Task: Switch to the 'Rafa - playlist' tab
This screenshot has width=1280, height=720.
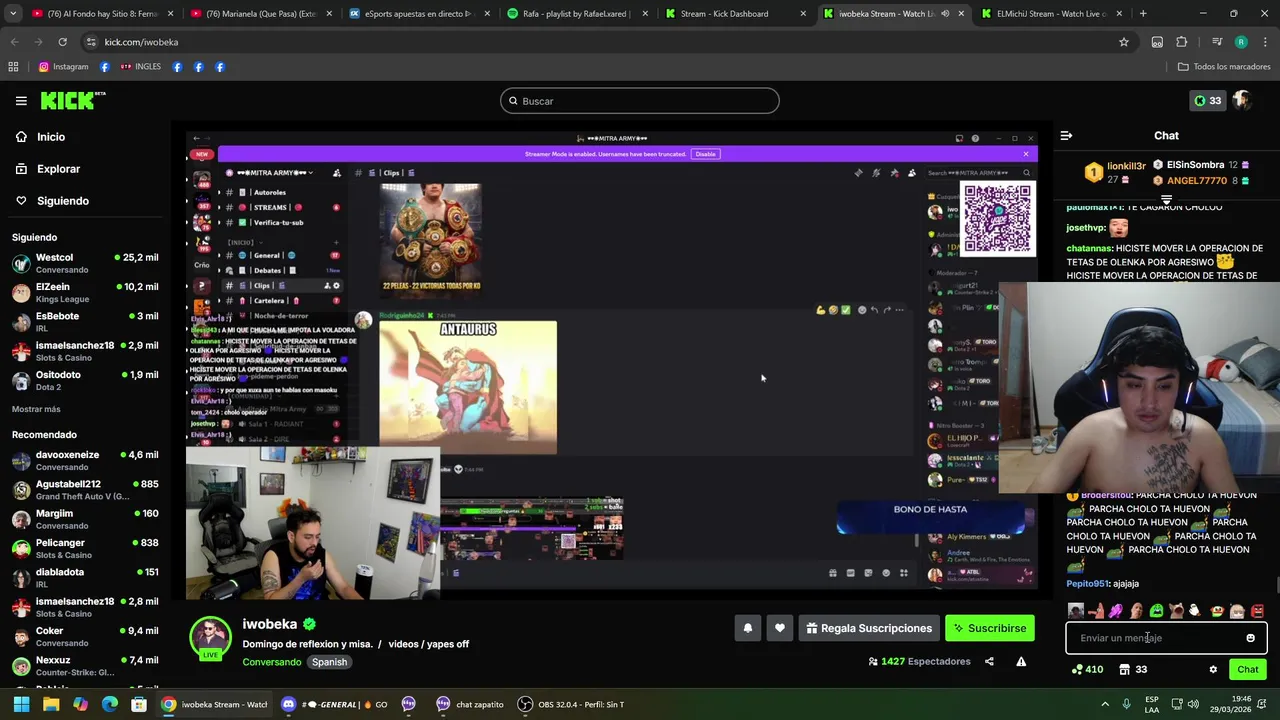Action: pos(576,14)
